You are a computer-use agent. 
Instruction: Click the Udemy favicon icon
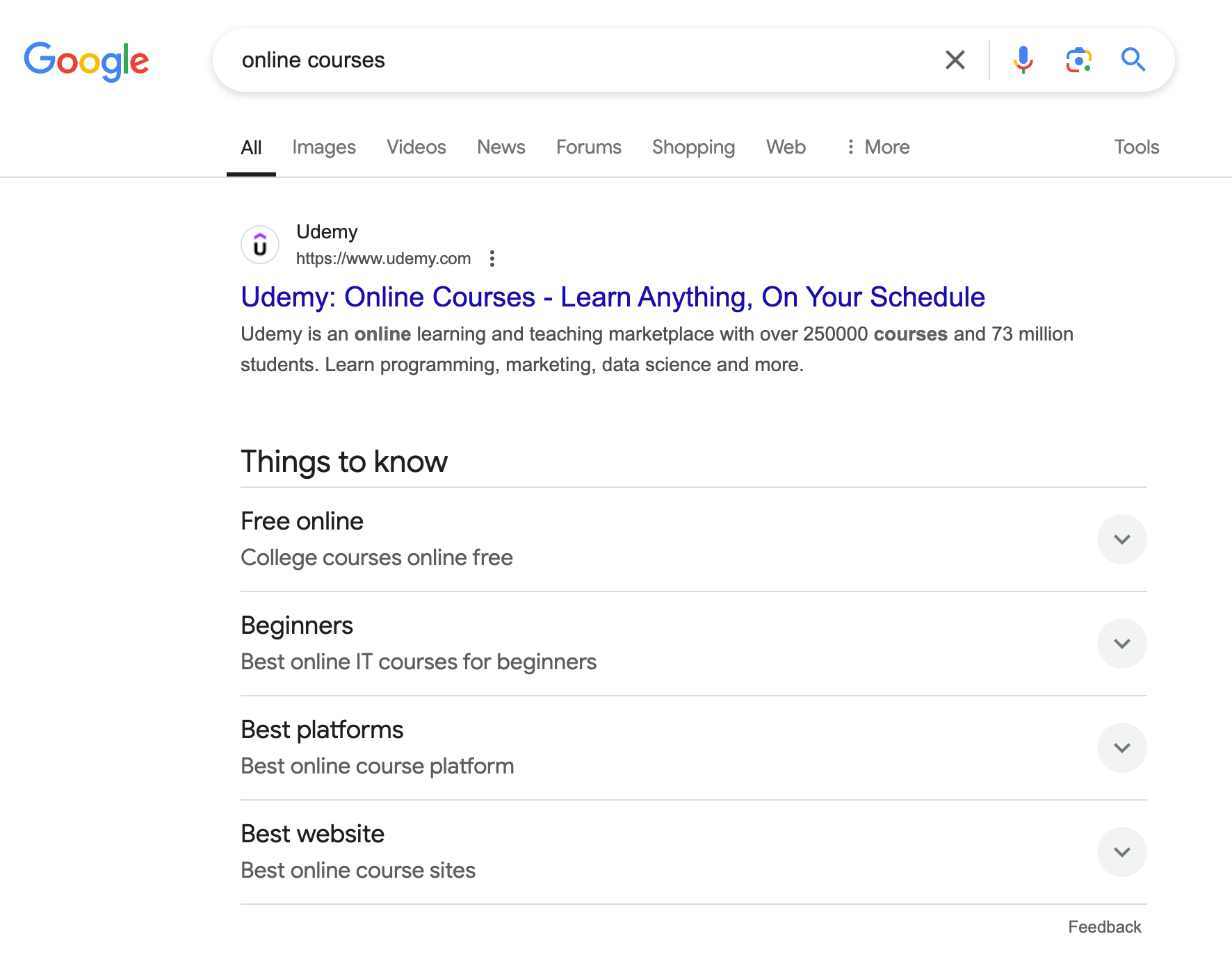260,245
